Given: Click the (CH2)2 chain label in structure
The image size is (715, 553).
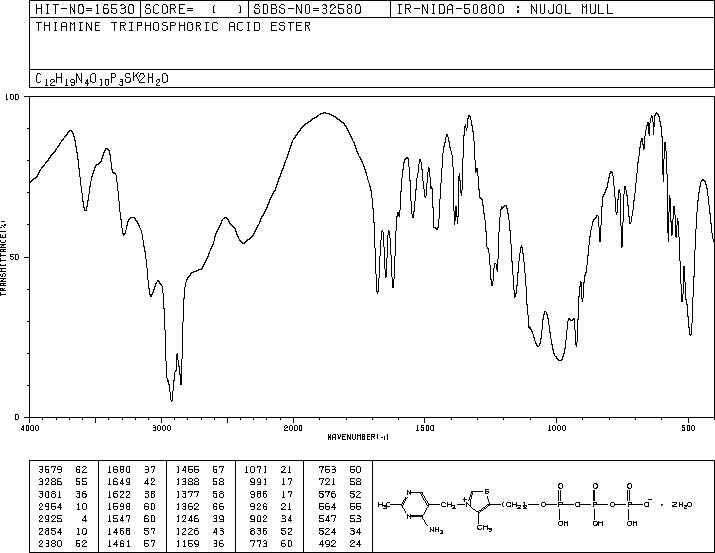Looking at the screenshot, I should 515,505.
